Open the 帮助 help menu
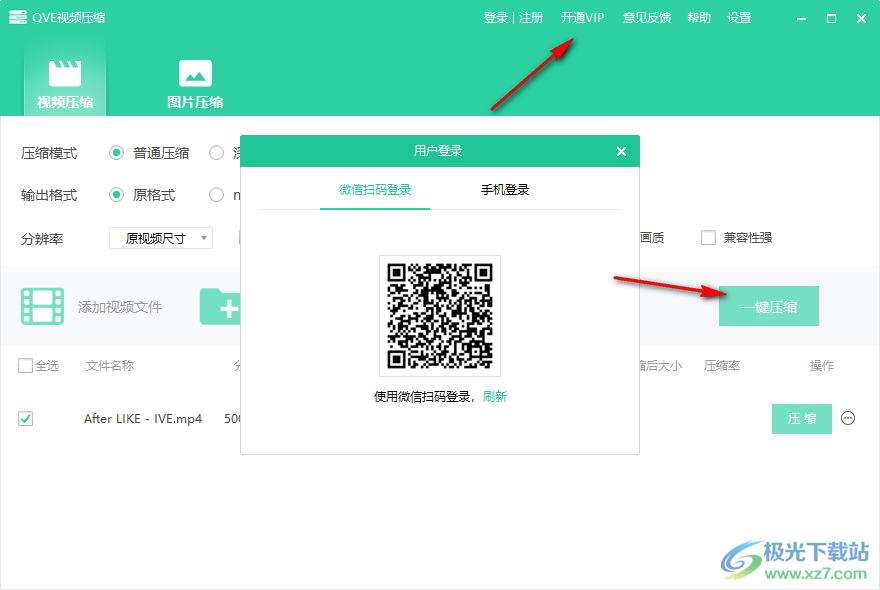 (x=699, y=18)
